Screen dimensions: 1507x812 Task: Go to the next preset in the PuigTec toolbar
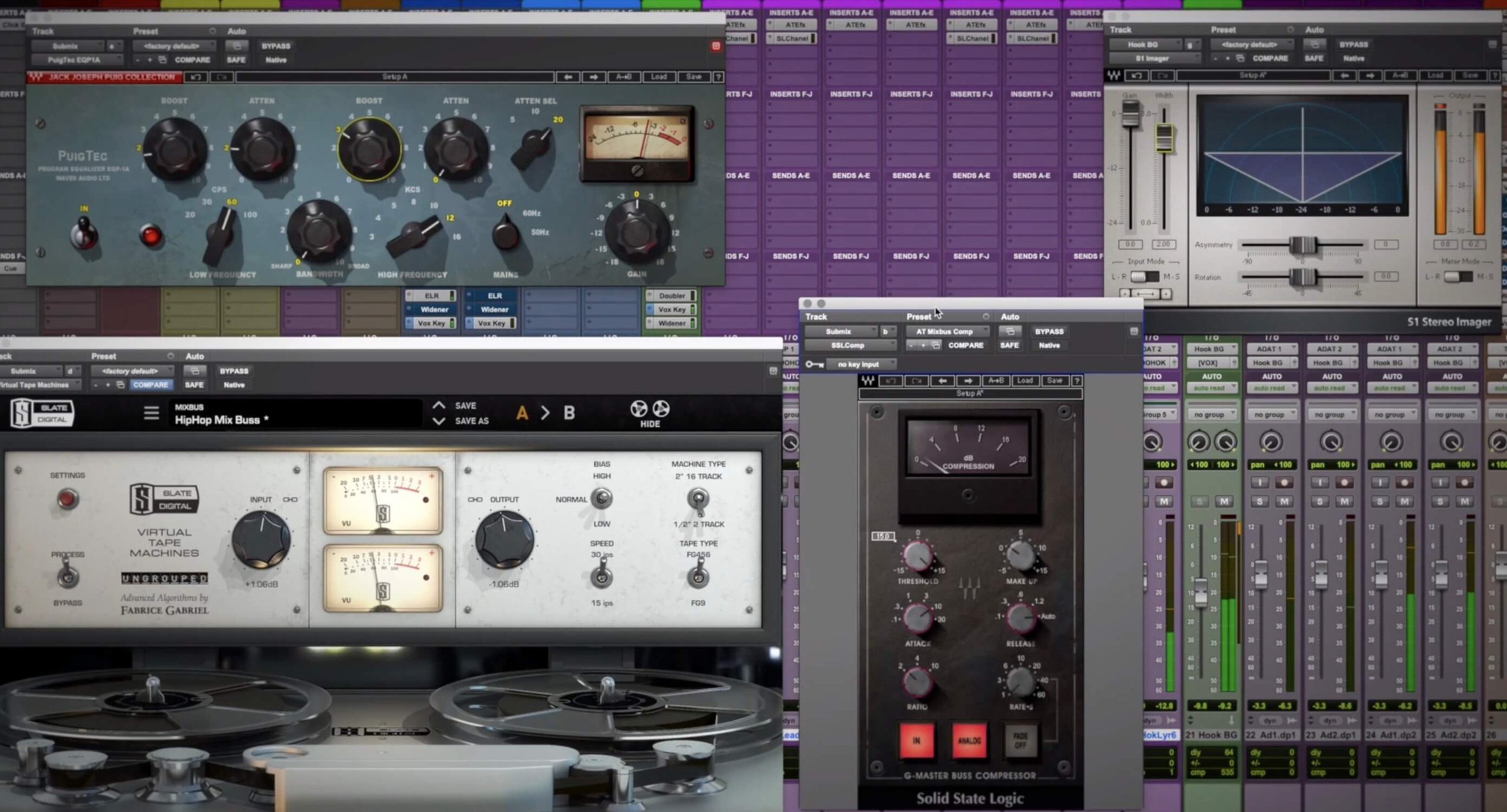[x=594, y=77]
